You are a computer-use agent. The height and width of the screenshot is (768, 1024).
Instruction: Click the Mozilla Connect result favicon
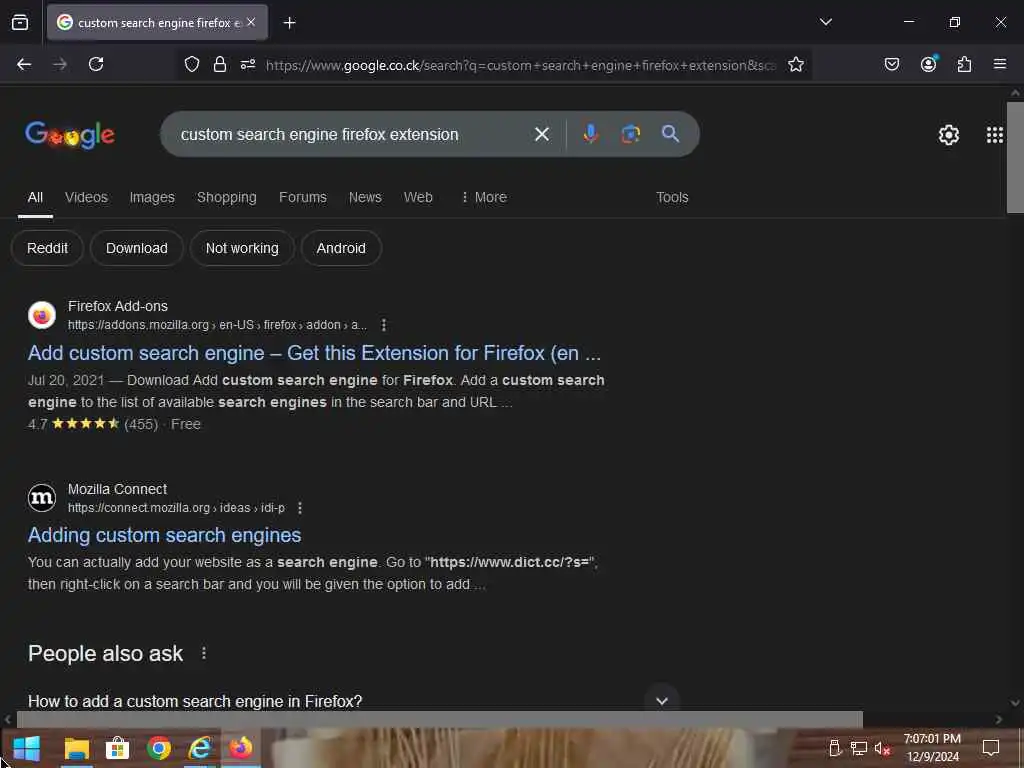click(x=42, y=498)
